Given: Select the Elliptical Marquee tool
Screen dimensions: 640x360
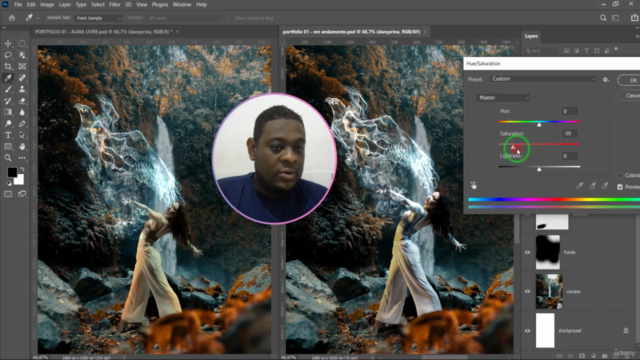Looking at the screenshot, I should click(x=22, y=44).
